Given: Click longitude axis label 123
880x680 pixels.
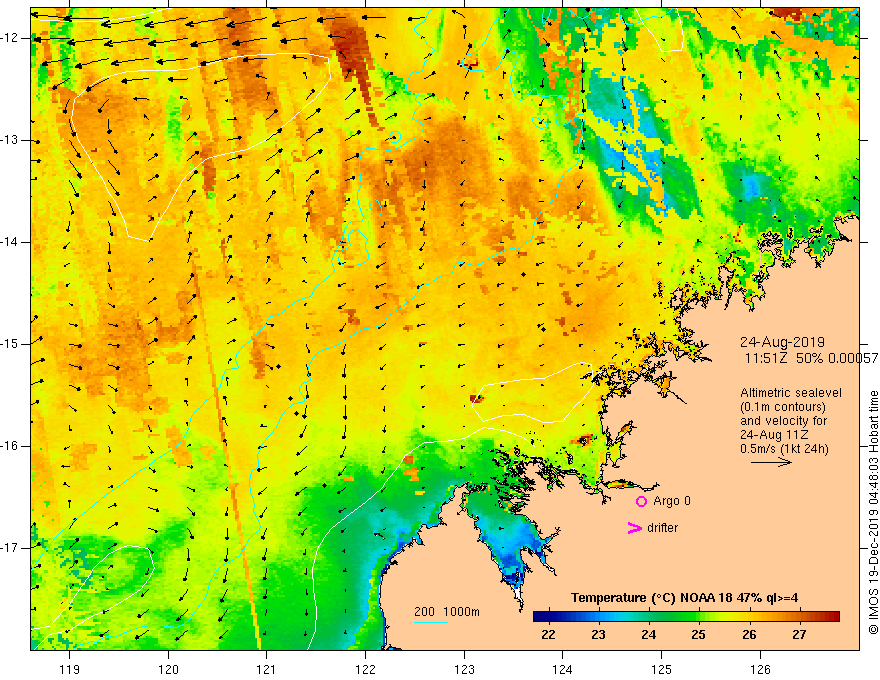Looking at the screenshot, I should [x=464, y=669].
